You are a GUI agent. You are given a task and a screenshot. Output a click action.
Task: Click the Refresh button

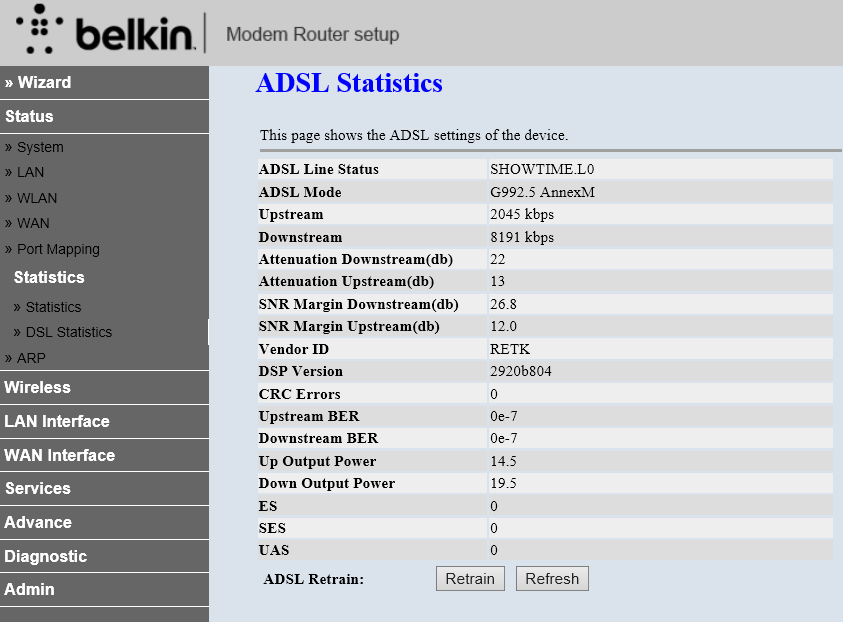(552, 578)
